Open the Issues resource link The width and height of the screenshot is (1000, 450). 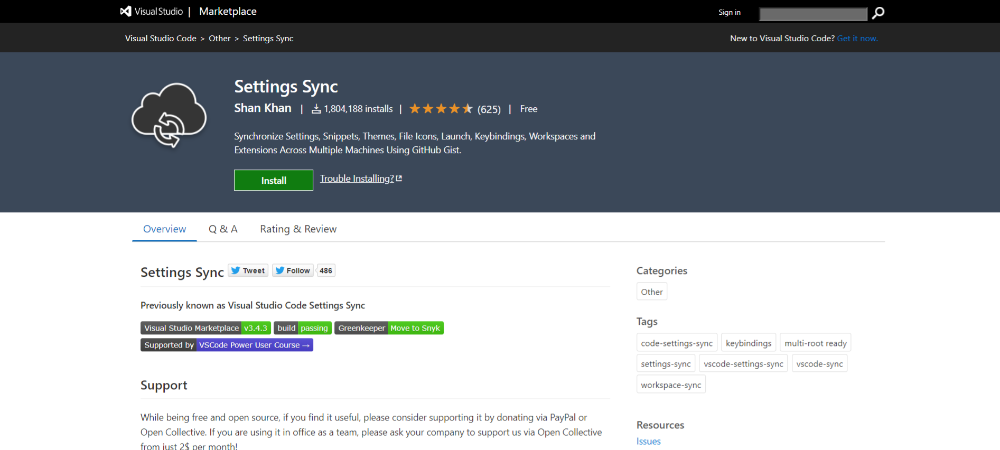649,441
